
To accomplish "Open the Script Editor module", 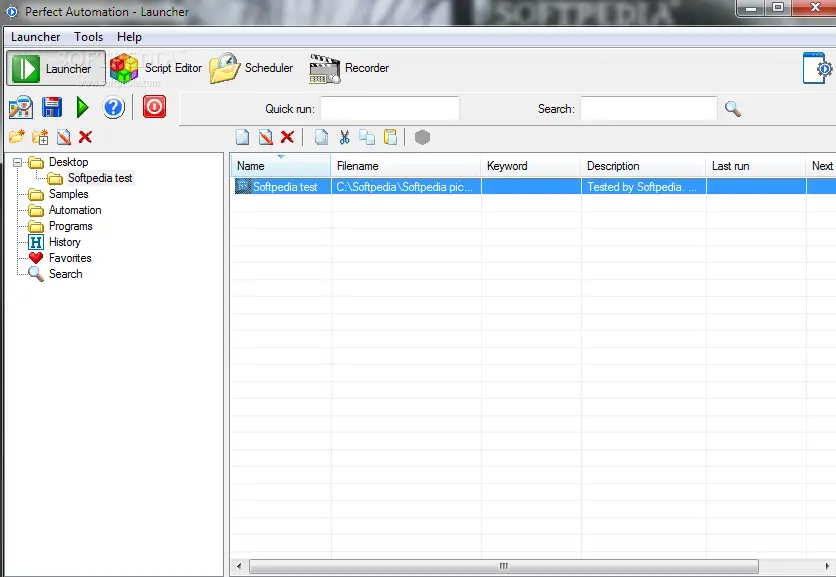I will 156,68.
